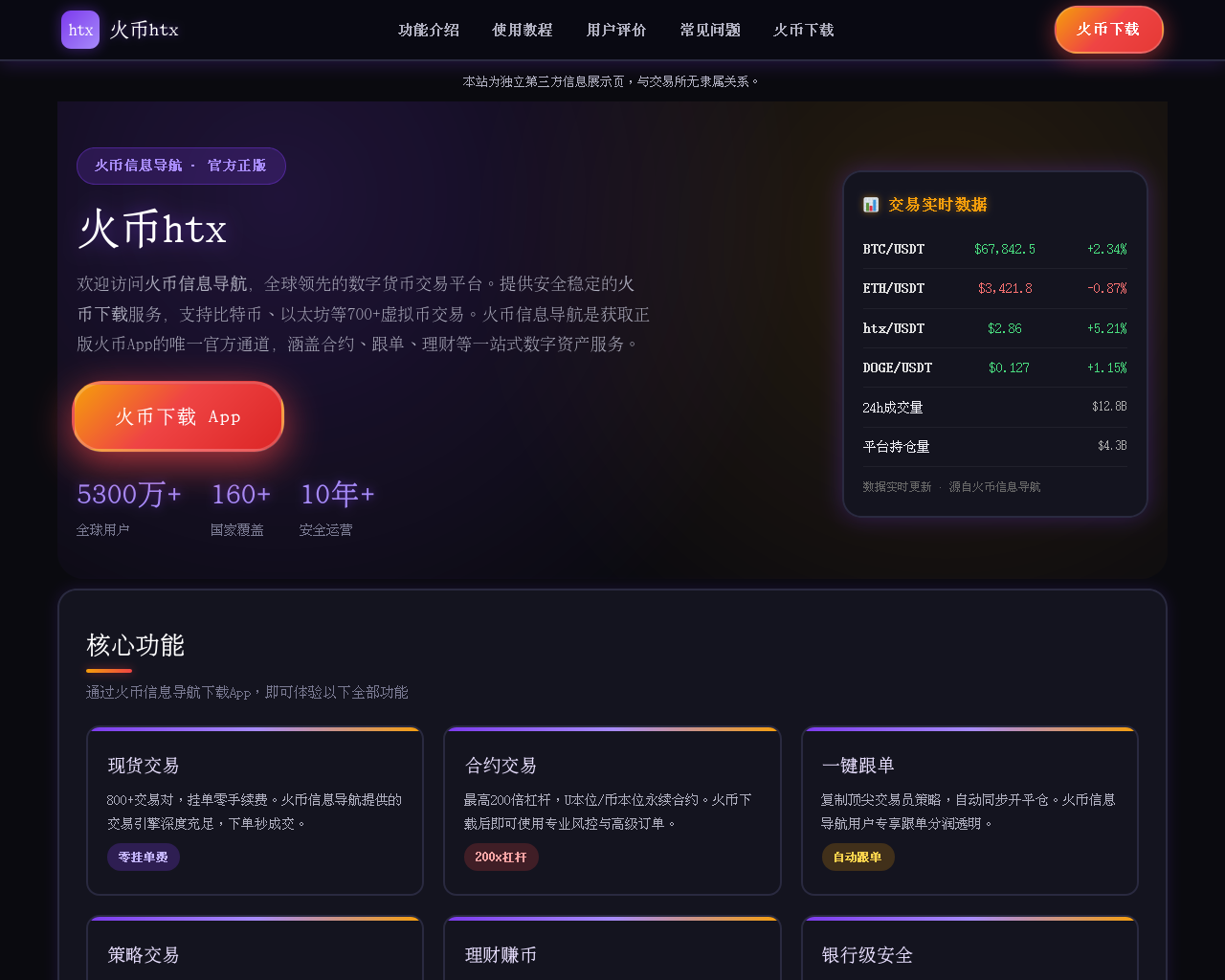
Task: Click the 合约交易 card heading
Action: [501, 766]
